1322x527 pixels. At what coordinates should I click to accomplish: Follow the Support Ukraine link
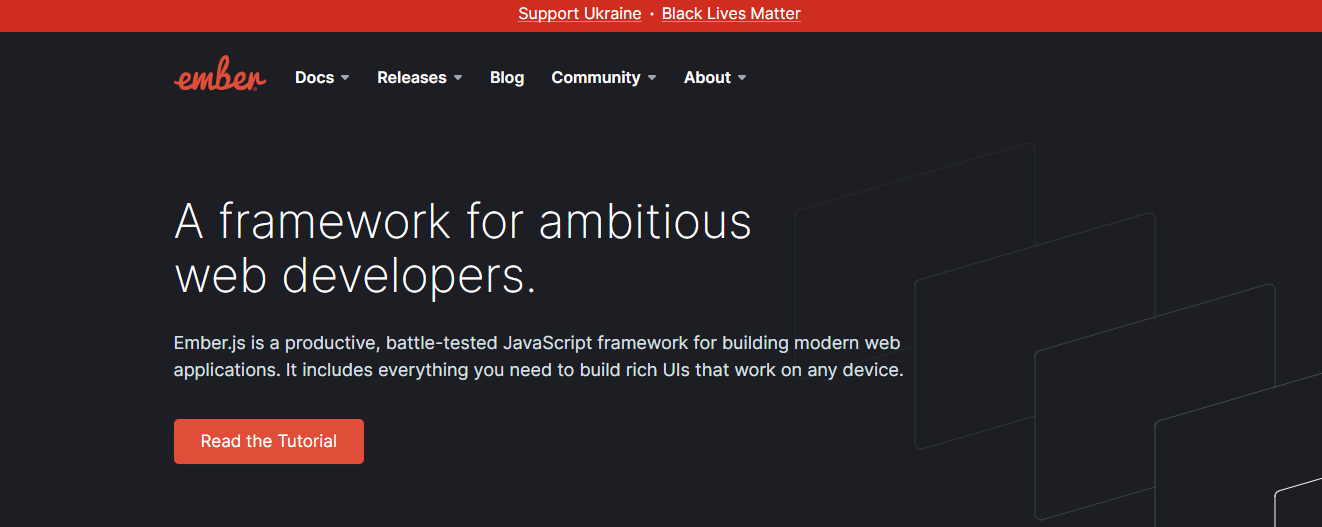coord(580,14)
